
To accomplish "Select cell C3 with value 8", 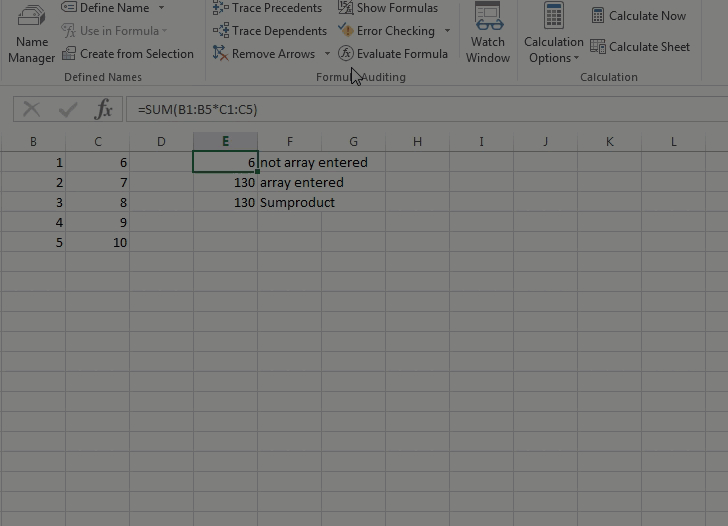I will (98, 202).
